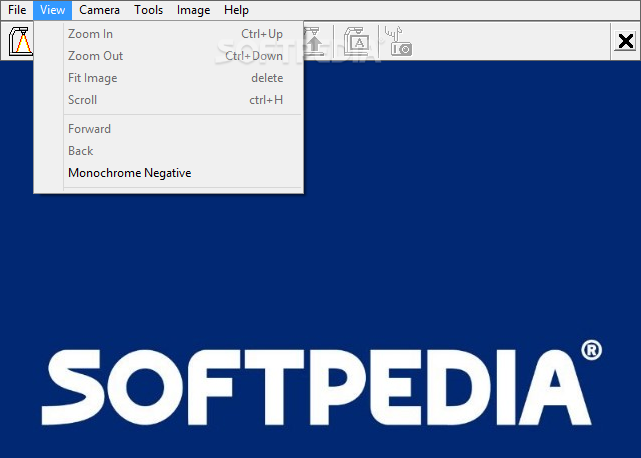Choose Back in the View menu
Viewport: 641px width, 458px height.
(169, 151)
